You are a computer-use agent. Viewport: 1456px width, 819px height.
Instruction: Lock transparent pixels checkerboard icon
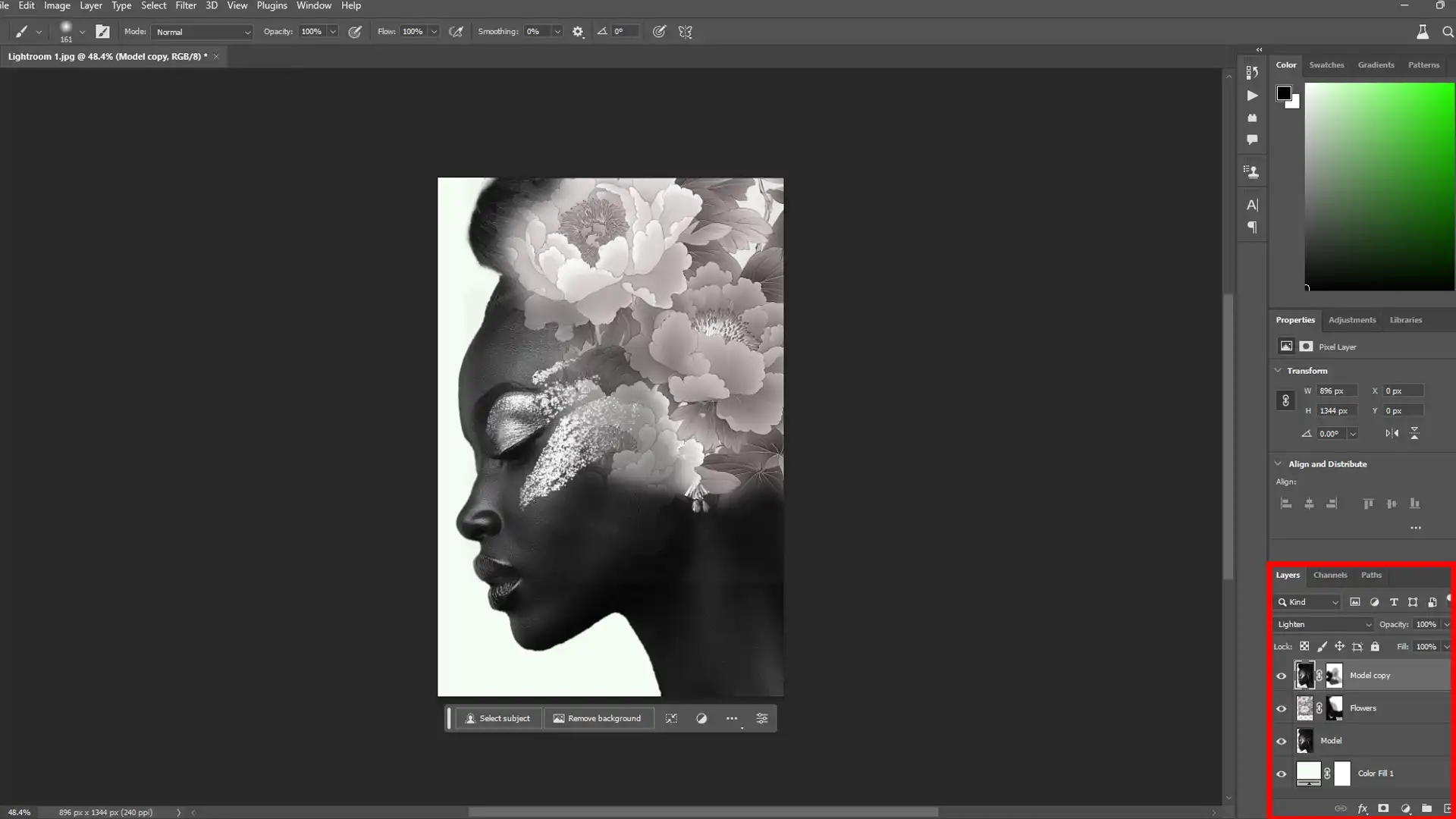[x=1304, y=647]
